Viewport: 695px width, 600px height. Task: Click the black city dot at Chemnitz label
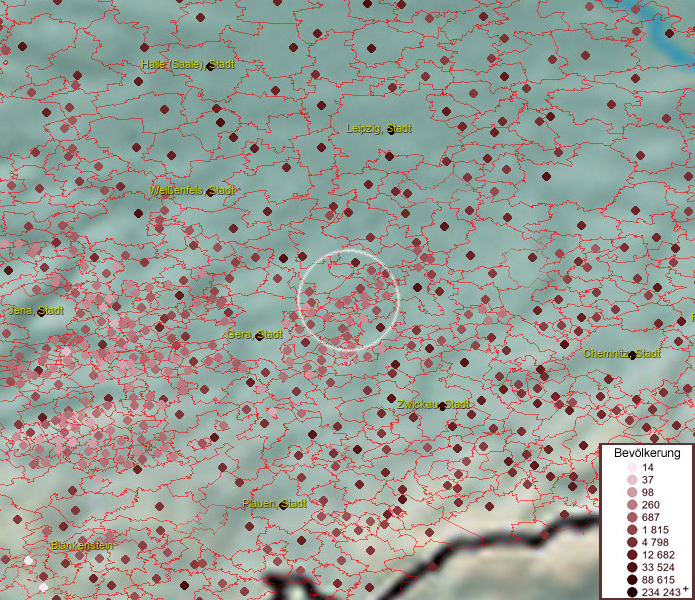(633, 355)
